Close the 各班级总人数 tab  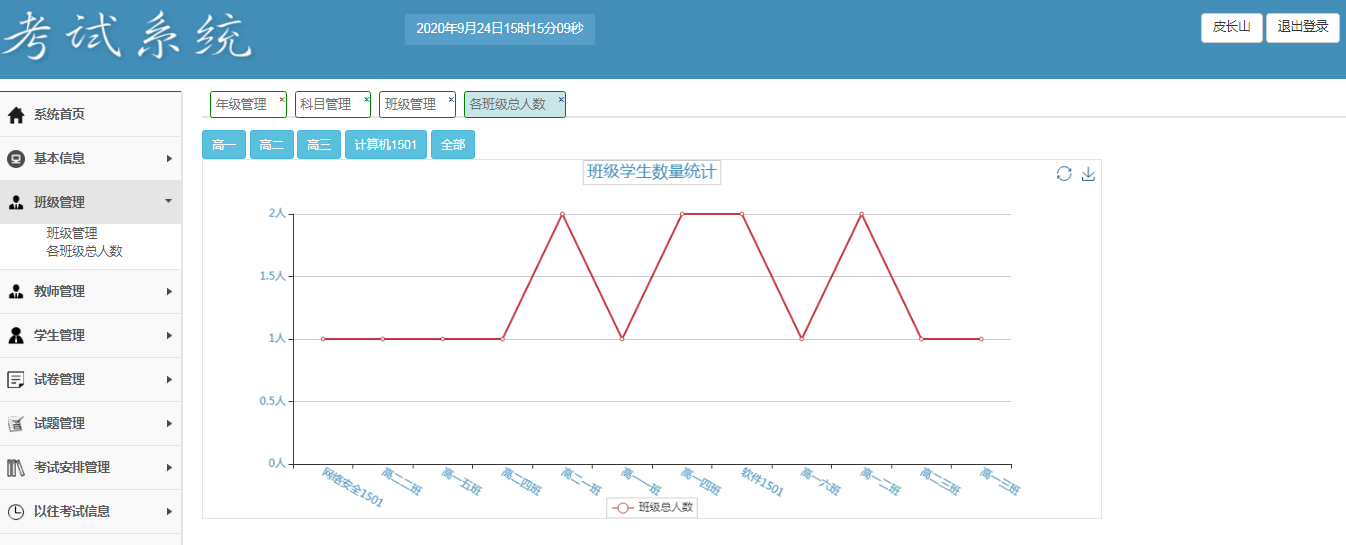tap(561, 99)
